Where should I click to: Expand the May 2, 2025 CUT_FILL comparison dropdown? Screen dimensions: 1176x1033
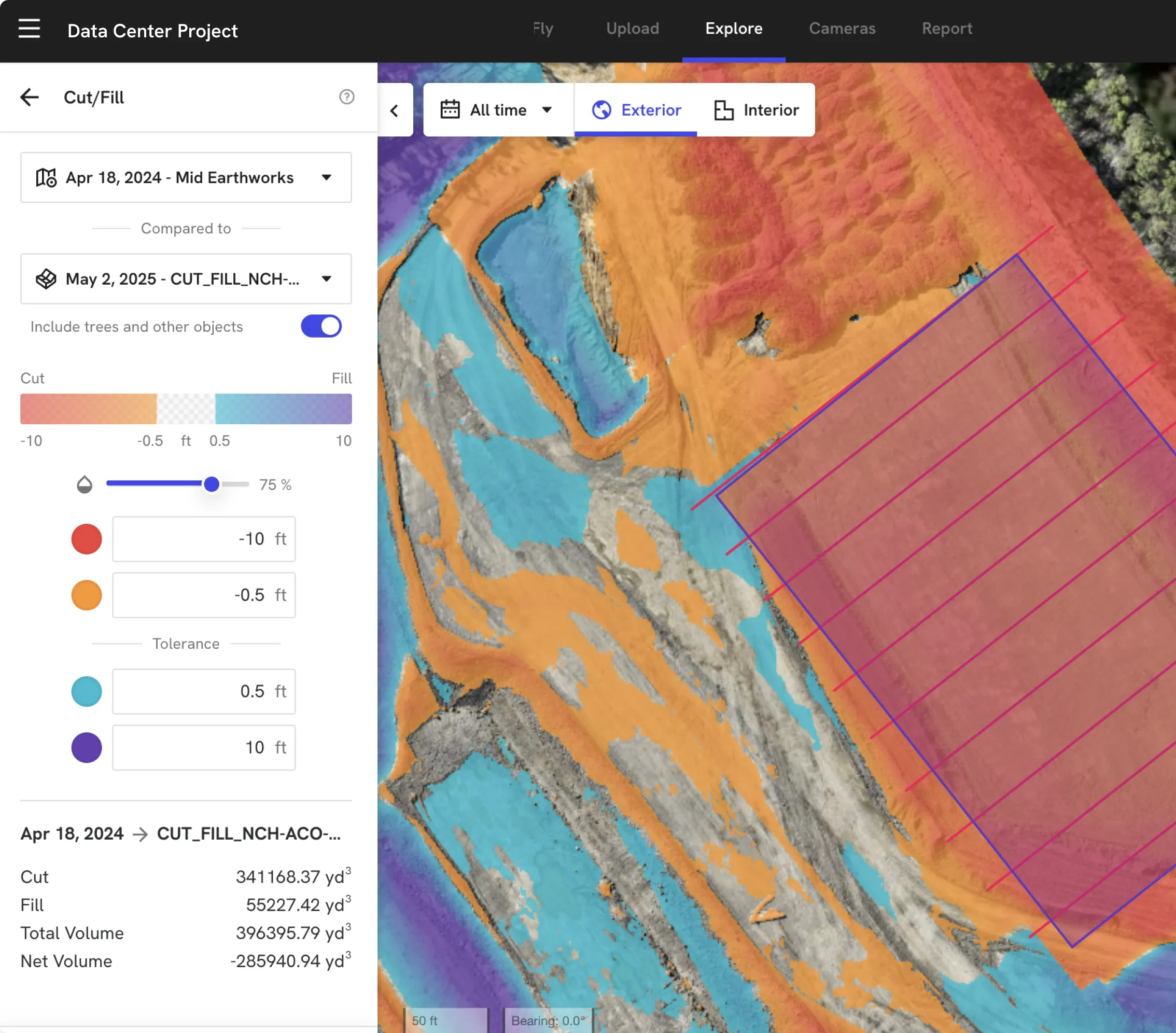(x=326, y=278)
